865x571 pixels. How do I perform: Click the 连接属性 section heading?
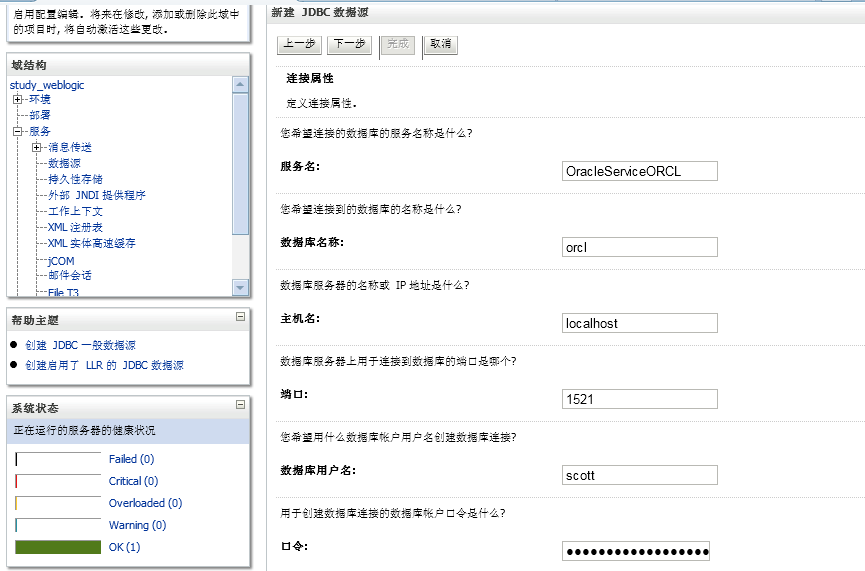pyautogui.click(x=310, y=78)
